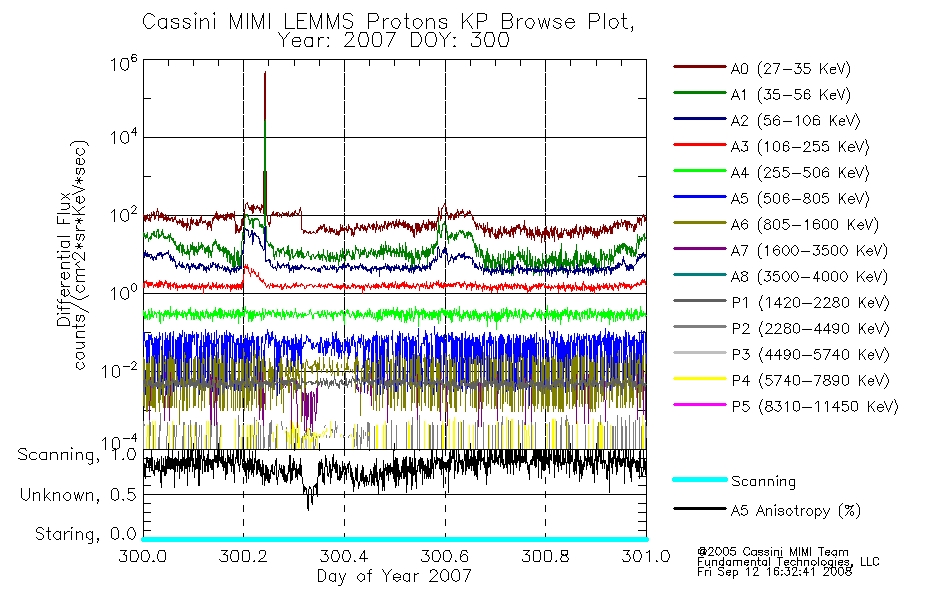Click the Staring, 0.0 axis label
This screenshot has width=950, height=600.
pyautogui.click(x=86, y=535)
